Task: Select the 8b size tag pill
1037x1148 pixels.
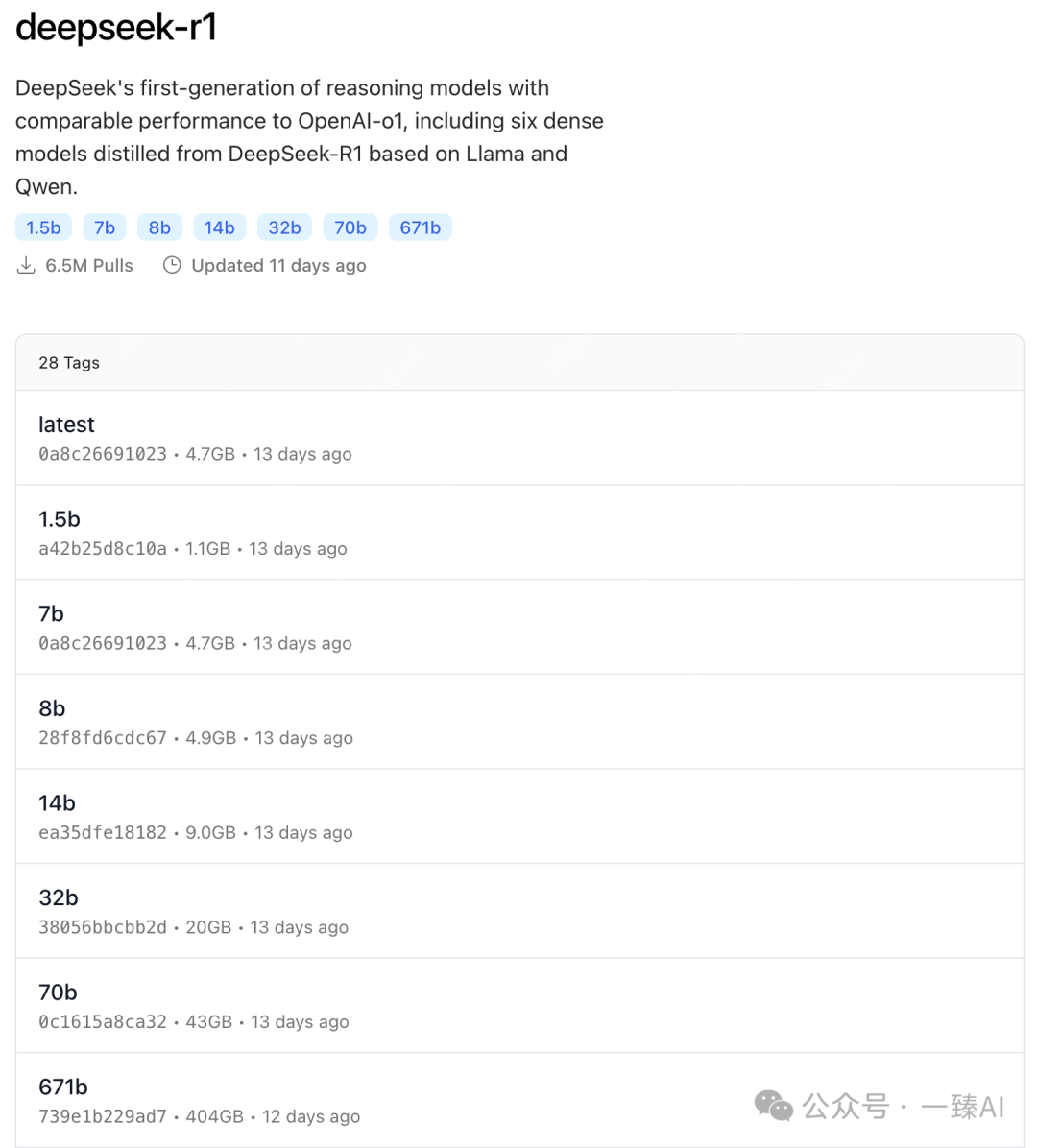Action: tap(159, 227)
